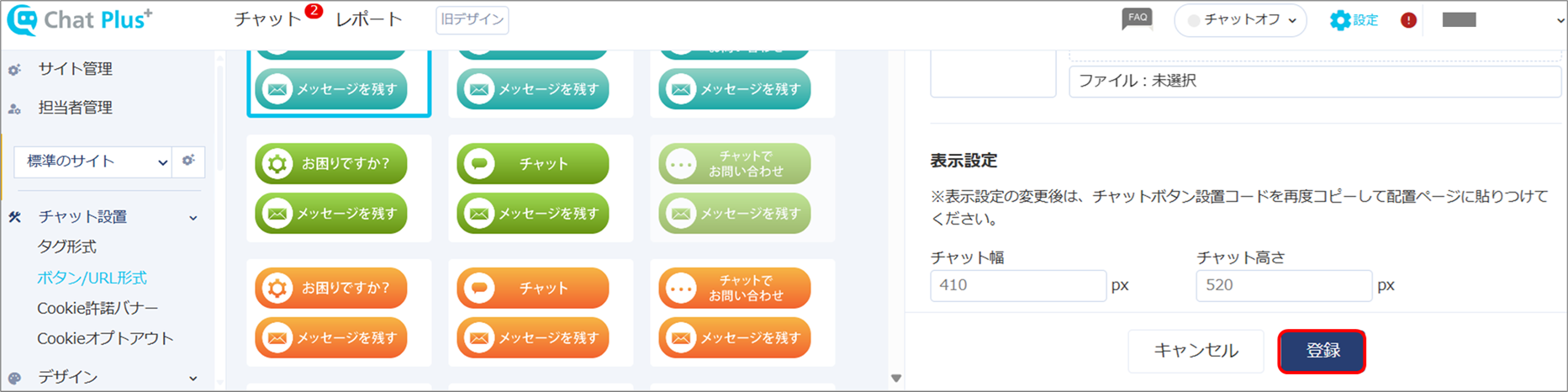This screenshot has height=392, width=1568.
Task: Click the red exclamation alert icon
Action: (x=1408, y=20)
